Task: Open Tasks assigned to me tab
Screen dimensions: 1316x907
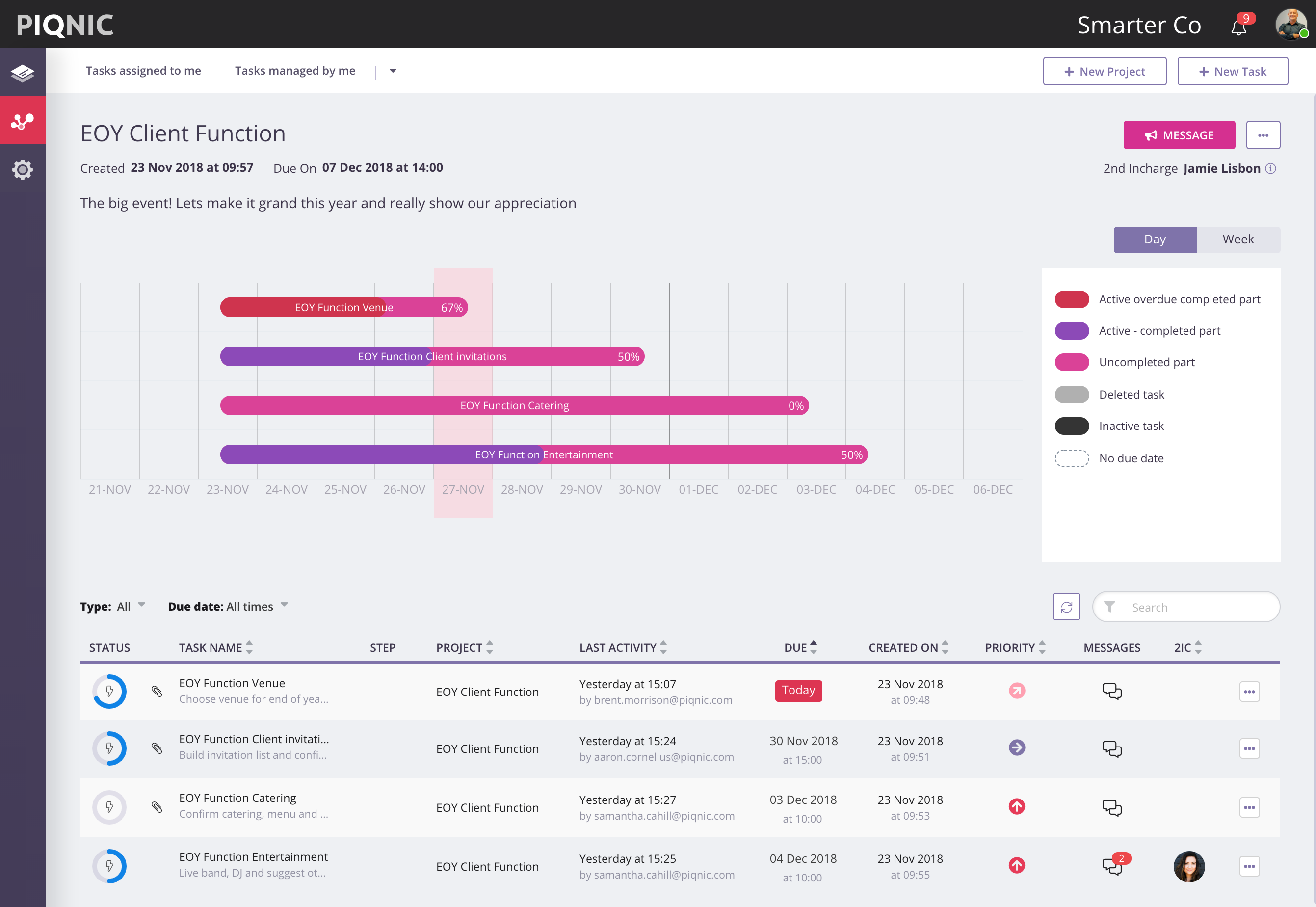Action: (x=143, y=71)
